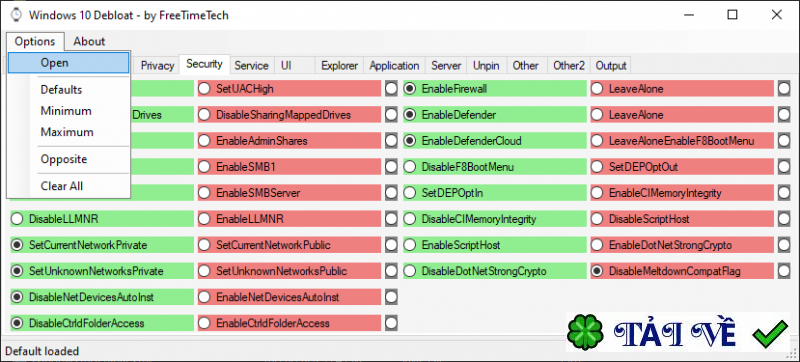Switch to the Explorer tab
The height and width of the screenshot is (362, 800).
340,66
